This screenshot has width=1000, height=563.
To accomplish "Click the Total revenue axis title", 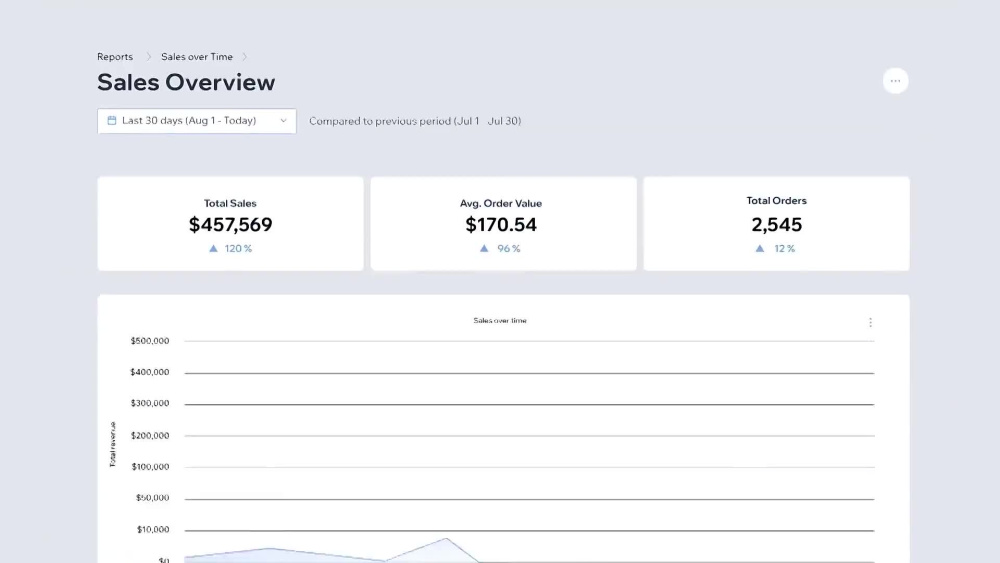I will pos(113,444).
